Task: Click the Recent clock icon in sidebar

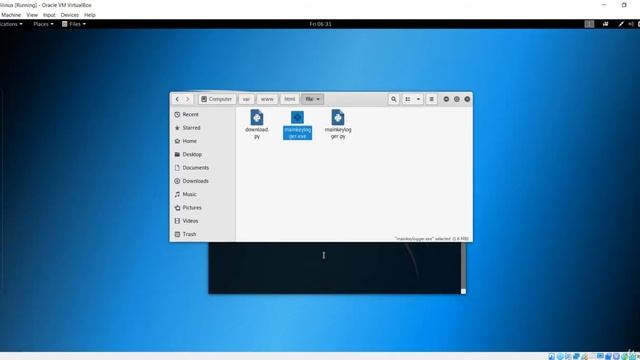Action: click(x=177, y=115)
